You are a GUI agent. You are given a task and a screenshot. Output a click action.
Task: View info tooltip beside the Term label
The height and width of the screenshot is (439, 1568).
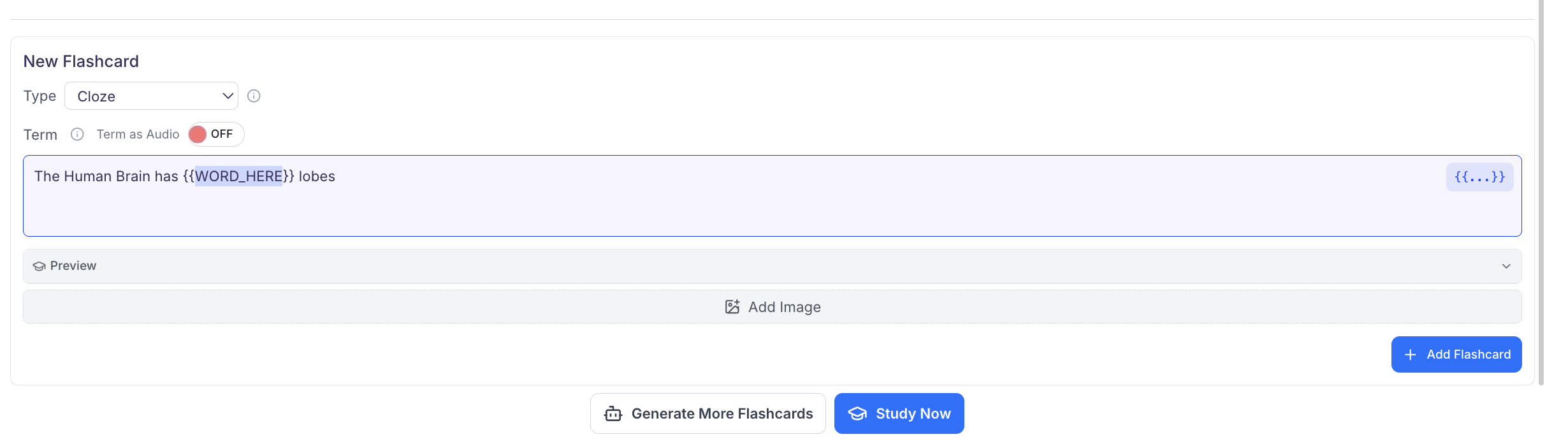point(78,134)
